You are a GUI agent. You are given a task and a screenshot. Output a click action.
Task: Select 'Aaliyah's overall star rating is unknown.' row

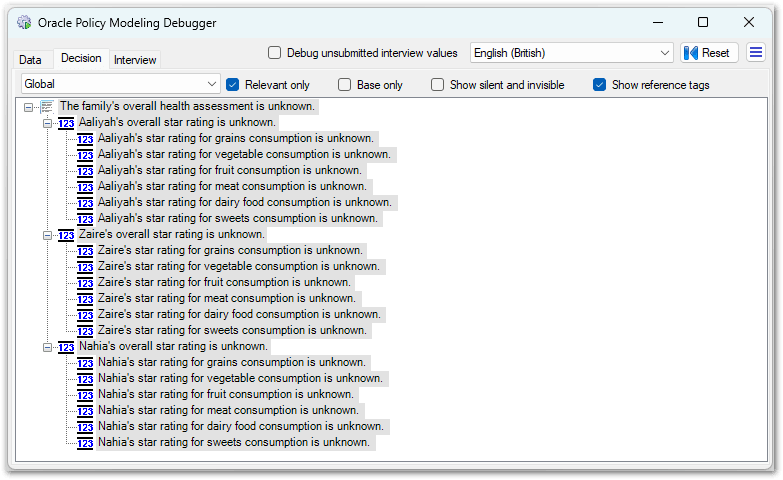(177, 122)
